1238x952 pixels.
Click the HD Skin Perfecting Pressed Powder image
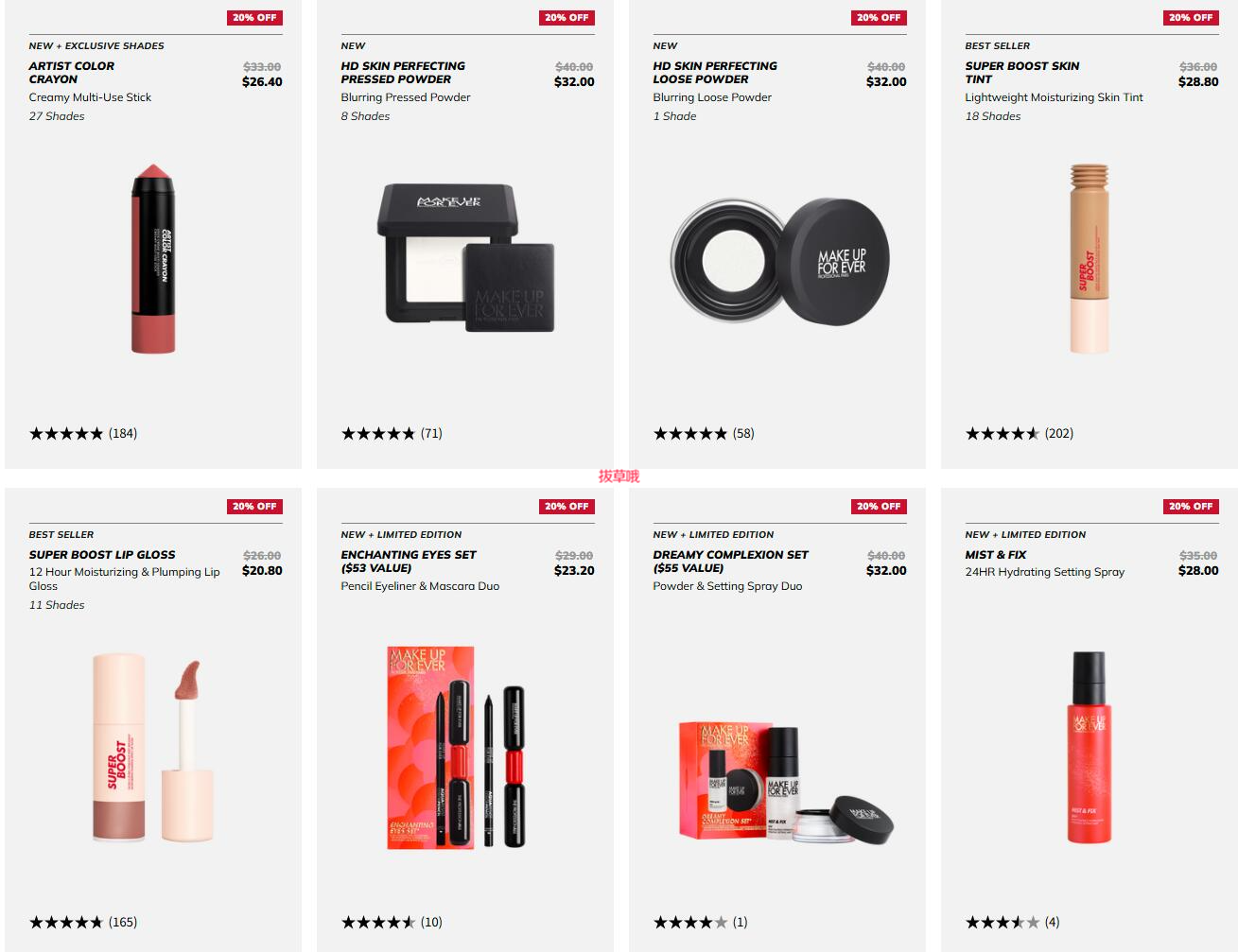[465, 257]
